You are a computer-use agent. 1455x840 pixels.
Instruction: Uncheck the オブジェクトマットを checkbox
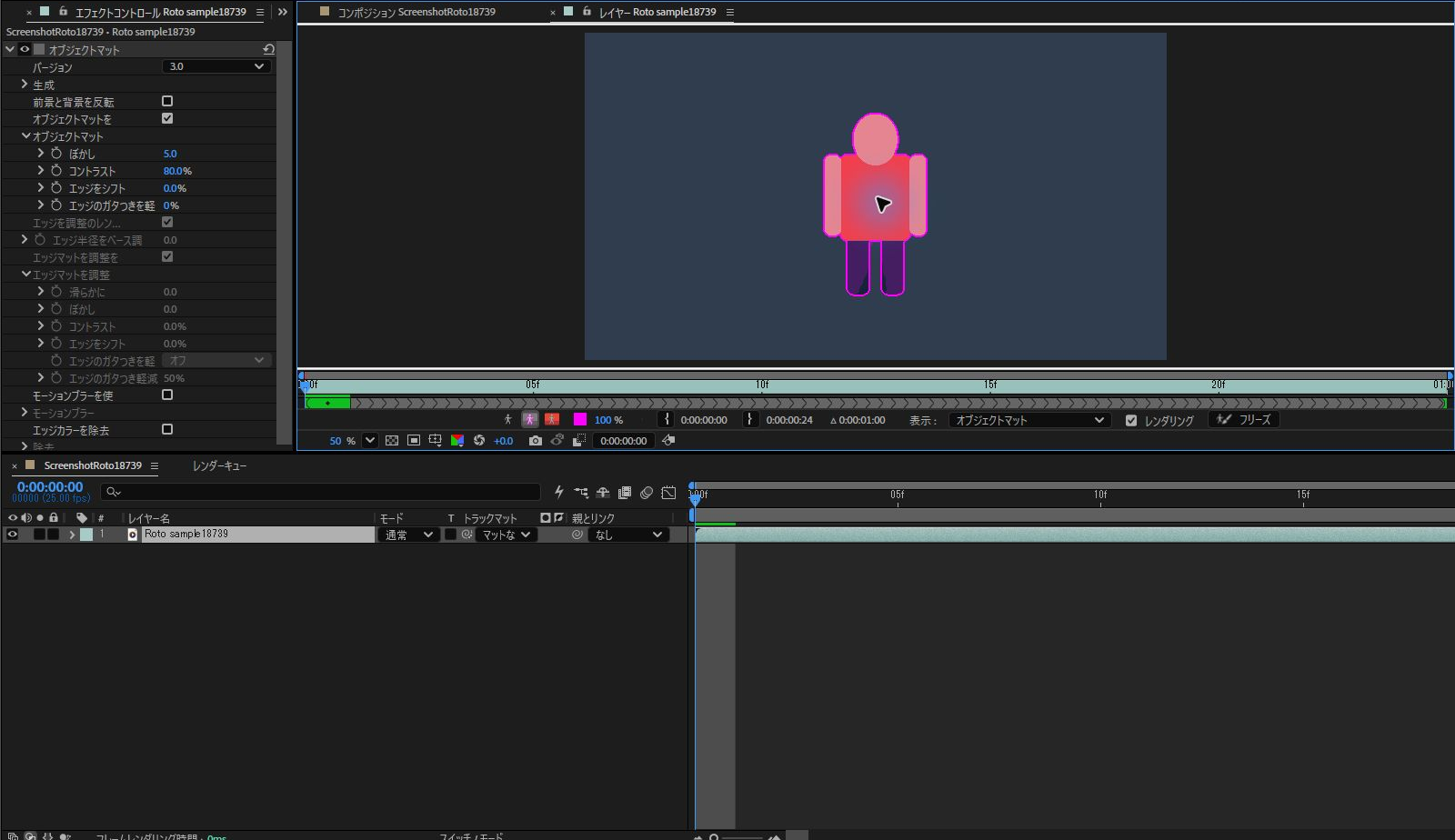pos(167,118)
